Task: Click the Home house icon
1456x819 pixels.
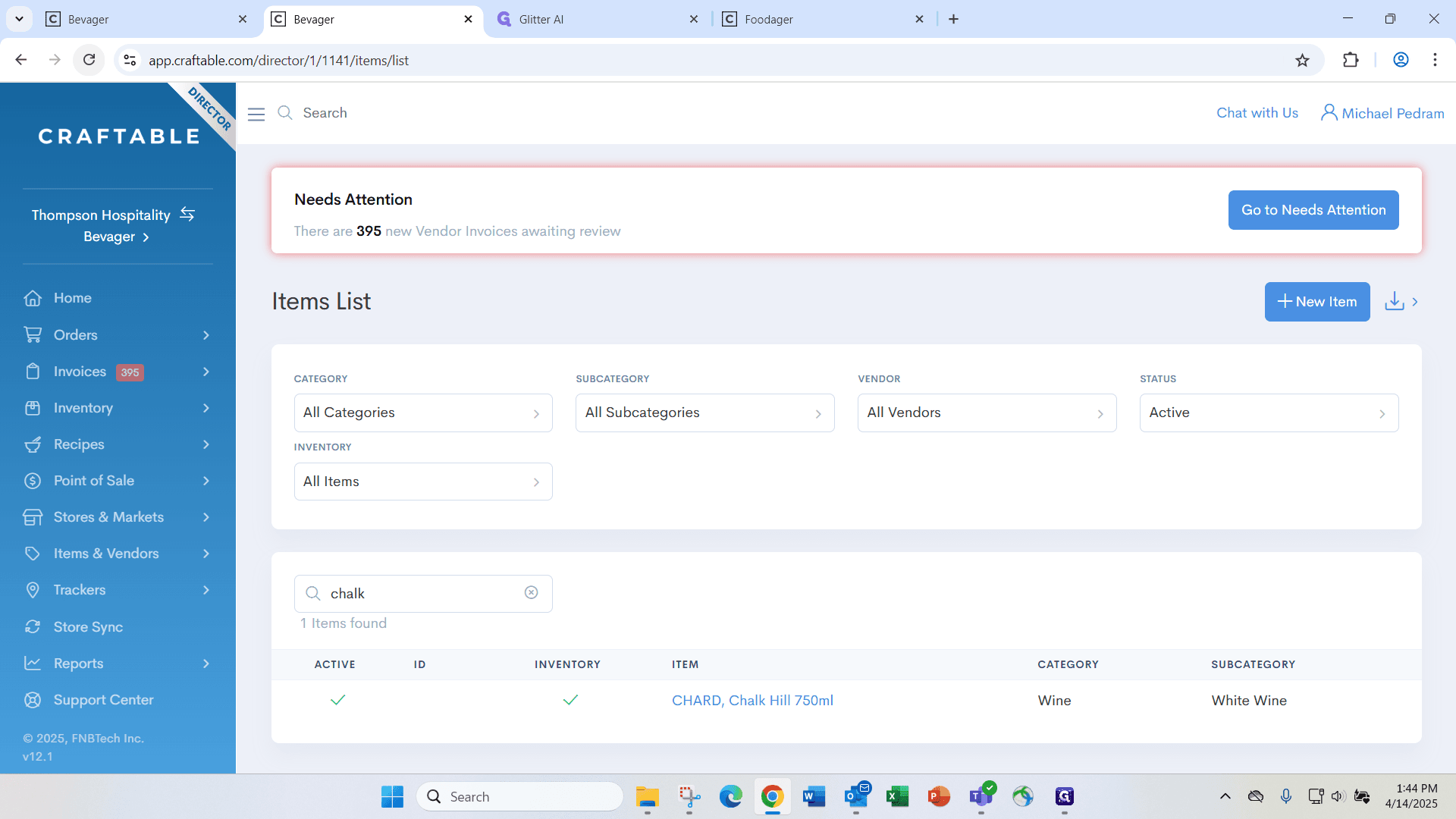Action: 33,298
